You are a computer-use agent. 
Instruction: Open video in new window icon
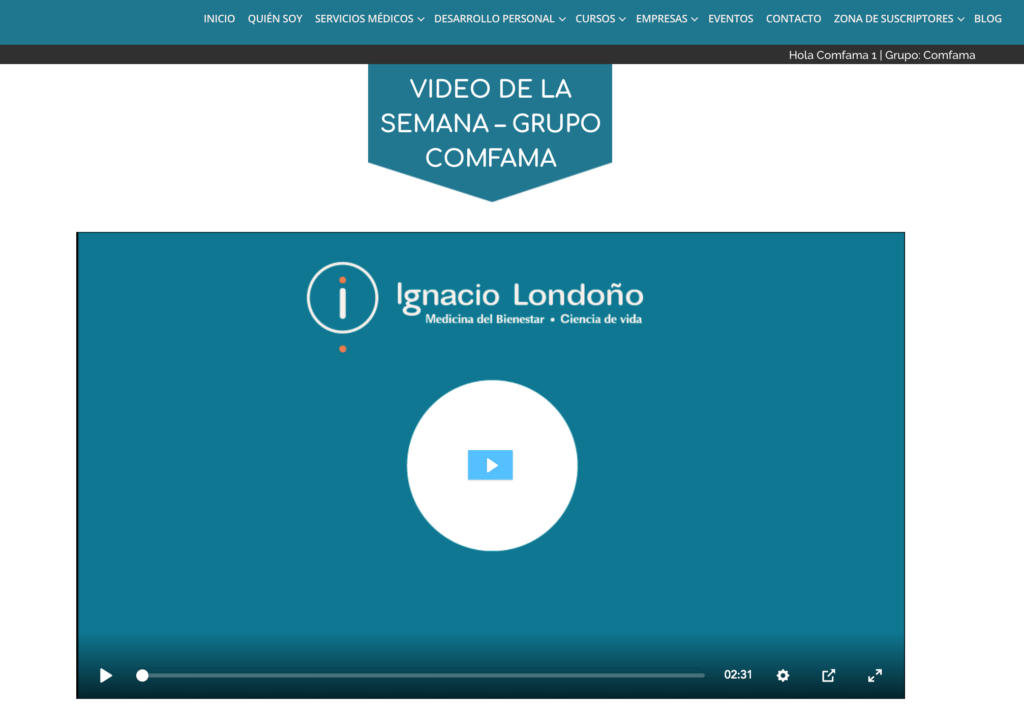828,676
